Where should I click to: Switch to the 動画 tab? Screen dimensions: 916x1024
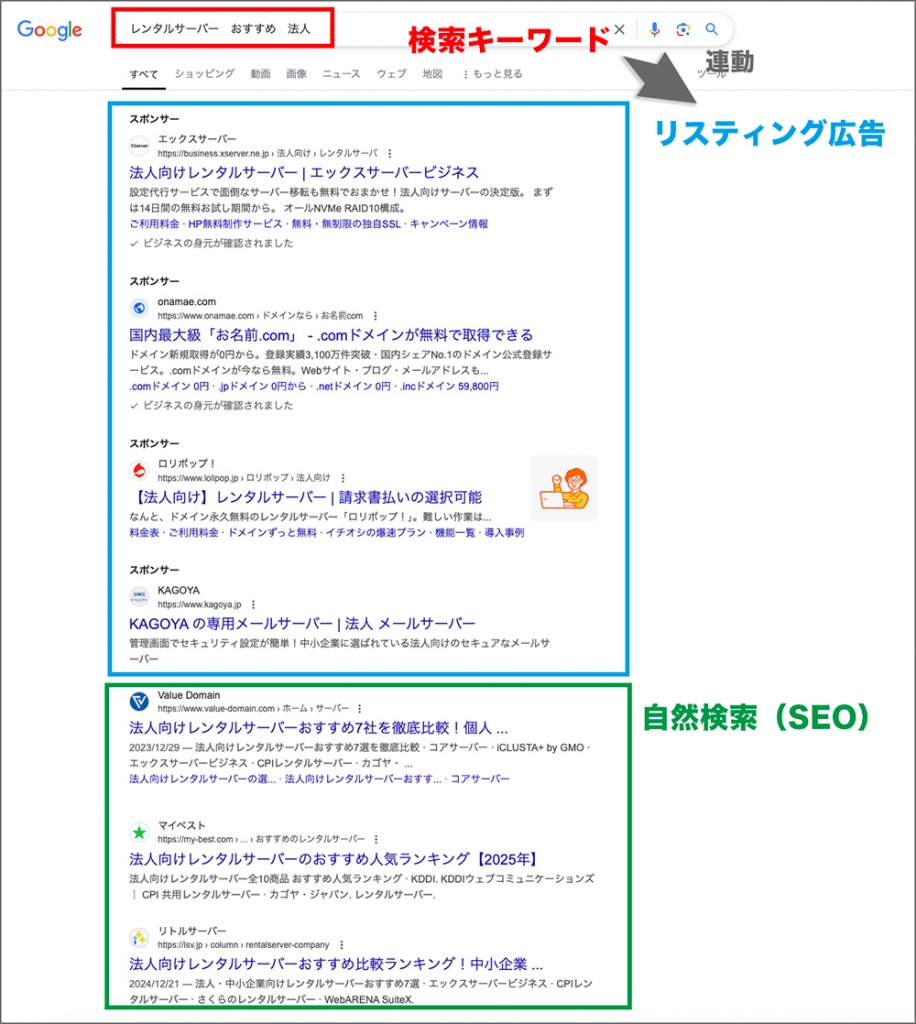[261, 73]
